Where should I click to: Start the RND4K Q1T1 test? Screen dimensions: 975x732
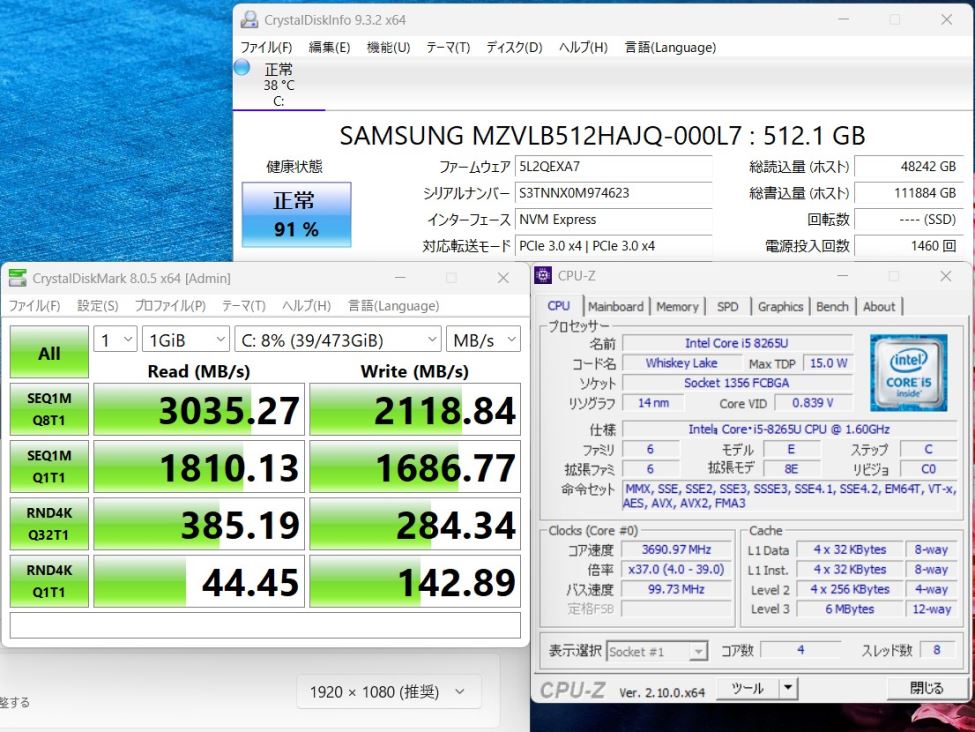coord(49,581)
